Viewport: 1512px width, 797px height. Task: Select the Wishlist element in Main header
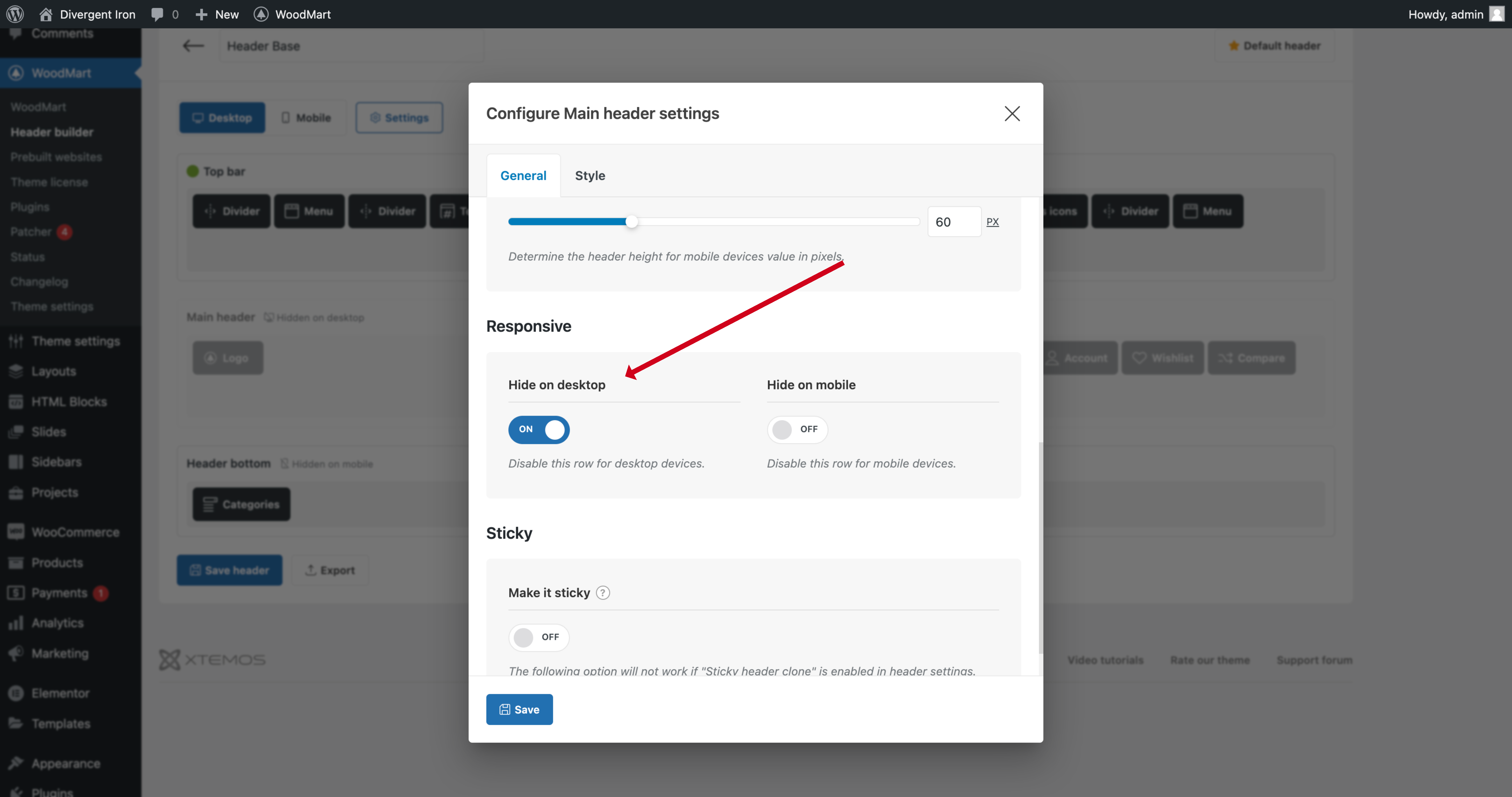click(x=1163, y=358)
